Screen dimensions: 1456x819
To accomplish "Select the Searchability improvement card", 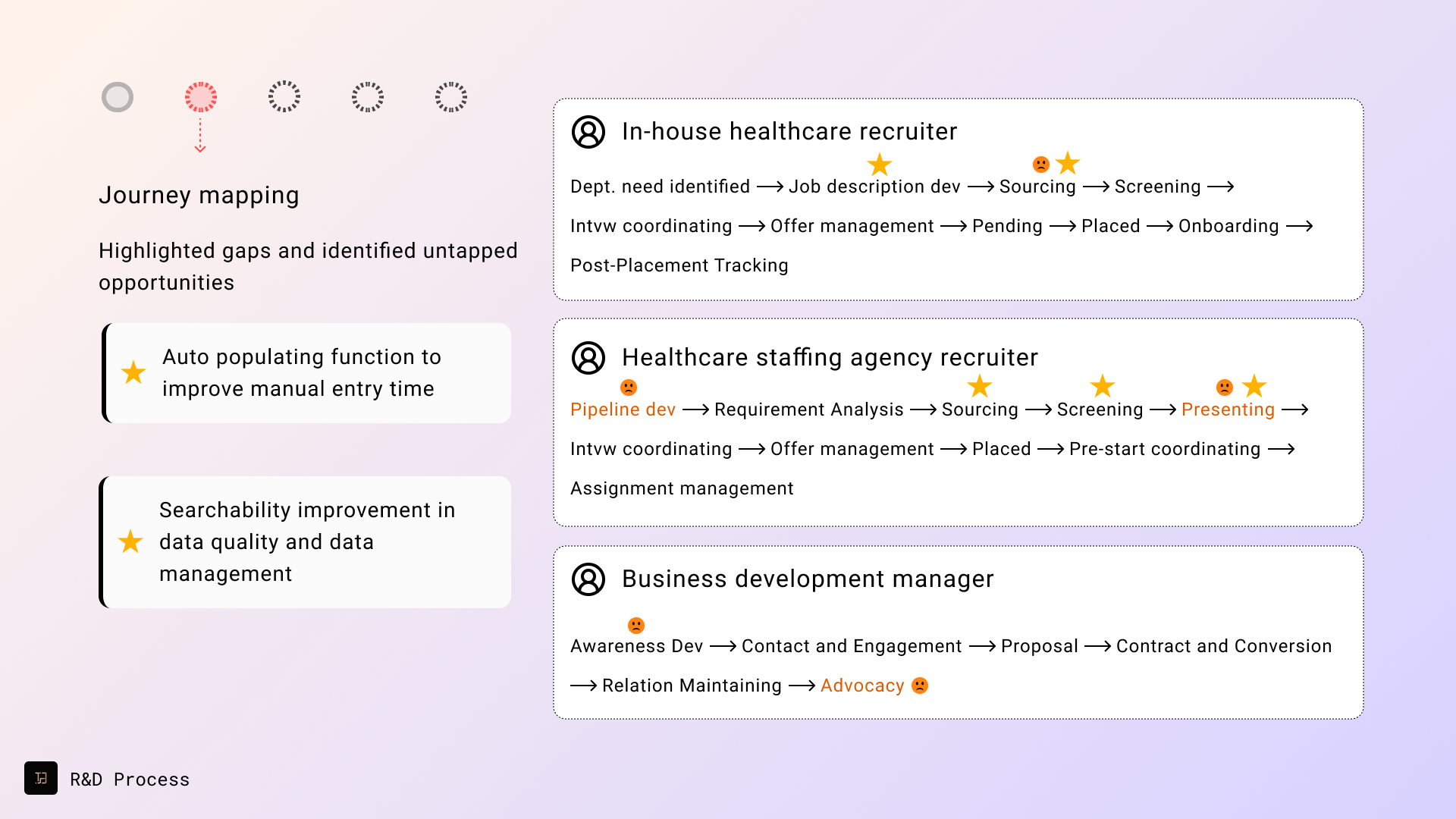I will [x=306, y=542].
